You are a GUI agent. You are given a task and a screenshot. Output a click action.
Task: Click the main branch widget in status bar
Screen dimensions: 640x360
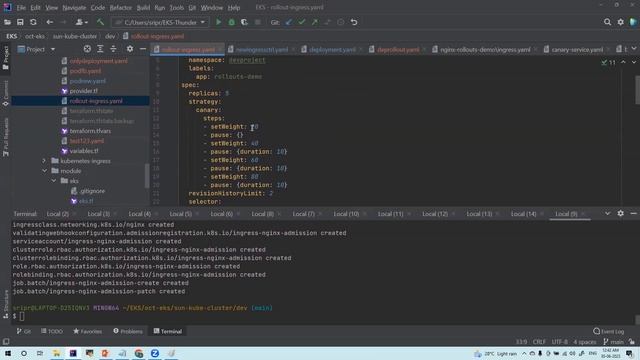tap(613, 342)
